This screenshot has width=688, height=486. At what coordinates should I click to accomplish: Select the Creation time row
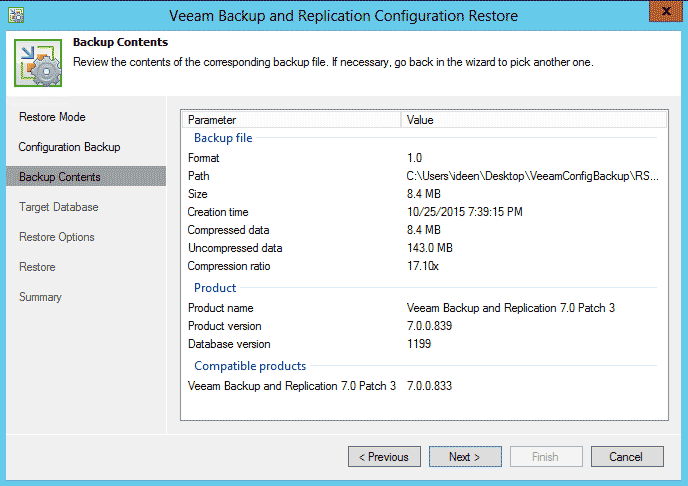tap(424, 212)
